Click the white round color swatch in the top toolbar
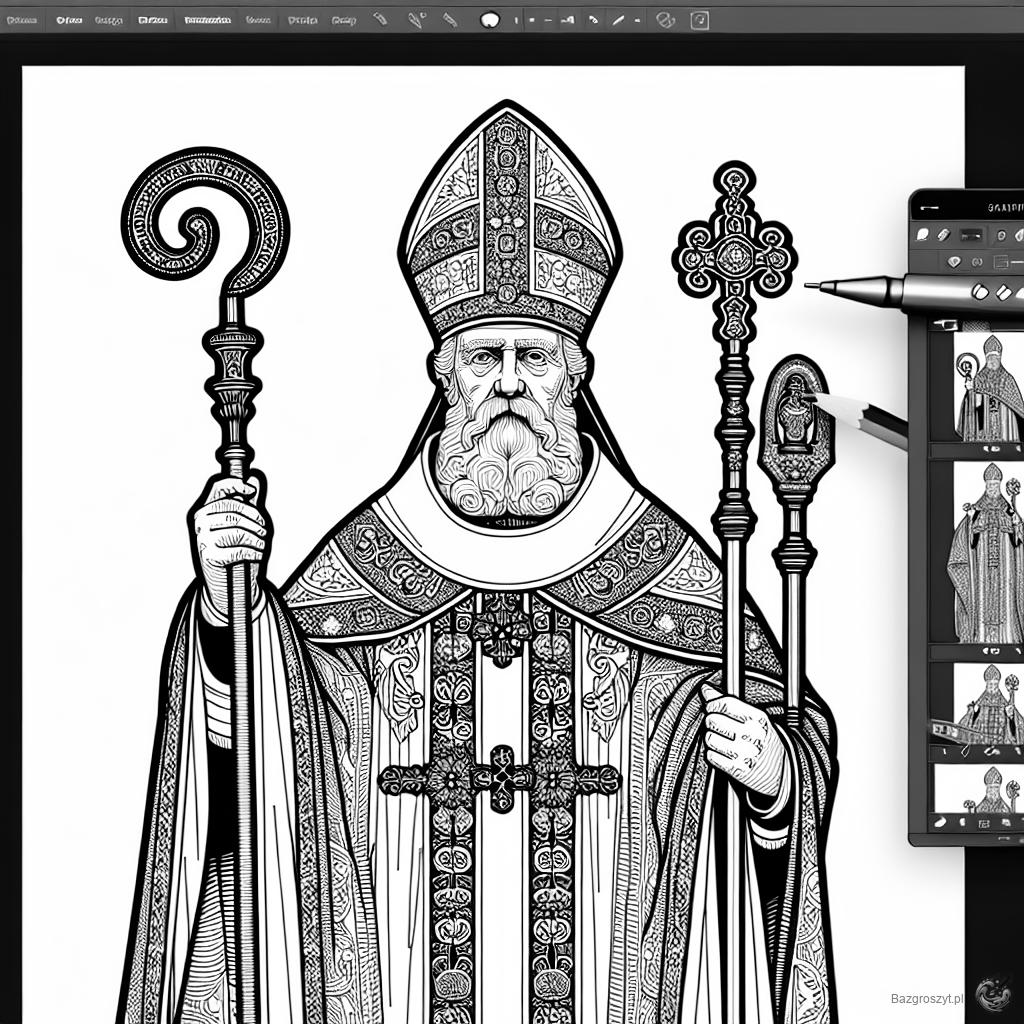The height and width of the screenshot is (1024, 1024). (x=490, y=20)
